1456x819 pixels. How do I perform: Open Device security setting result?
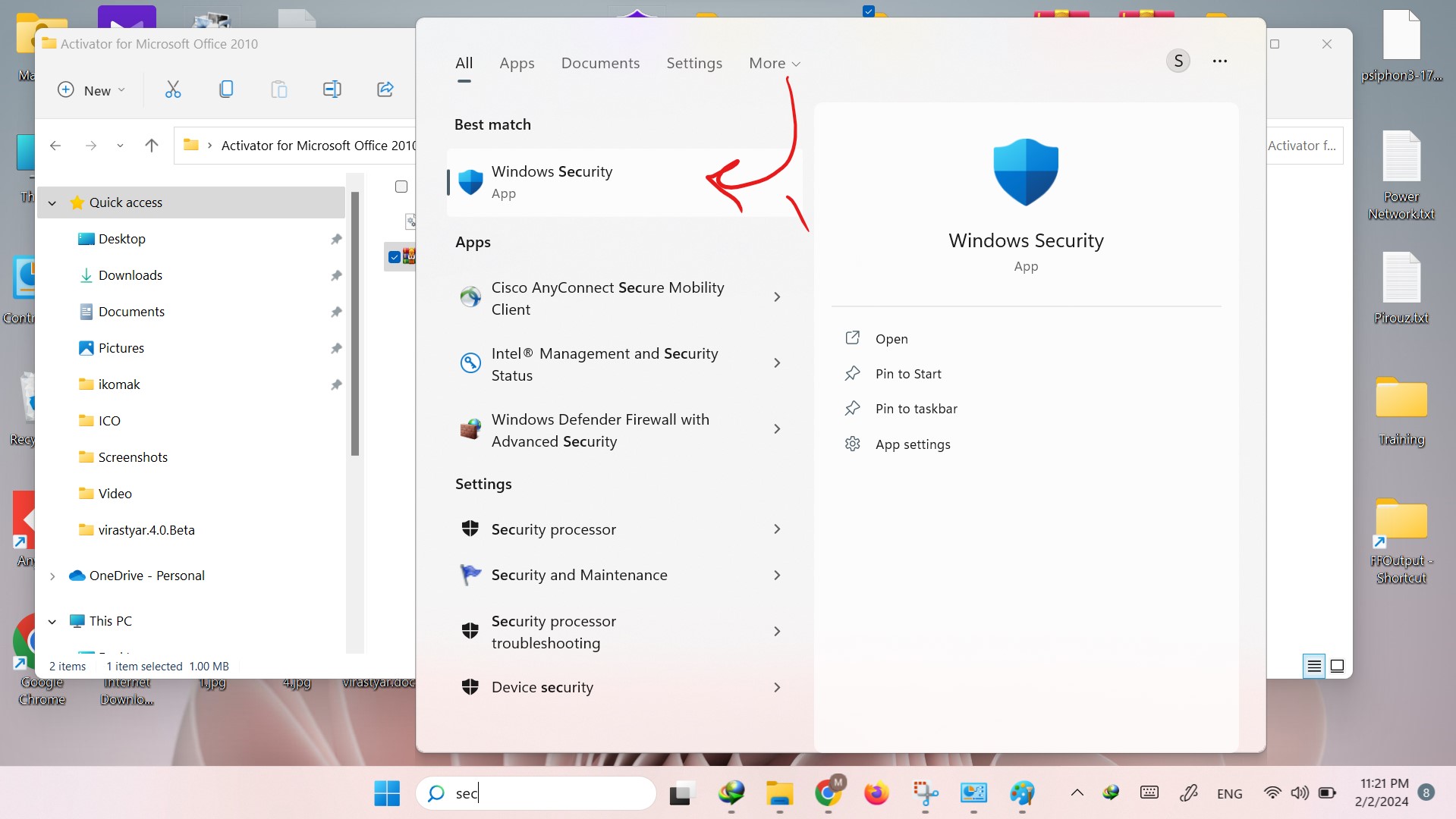click(624, 687)
